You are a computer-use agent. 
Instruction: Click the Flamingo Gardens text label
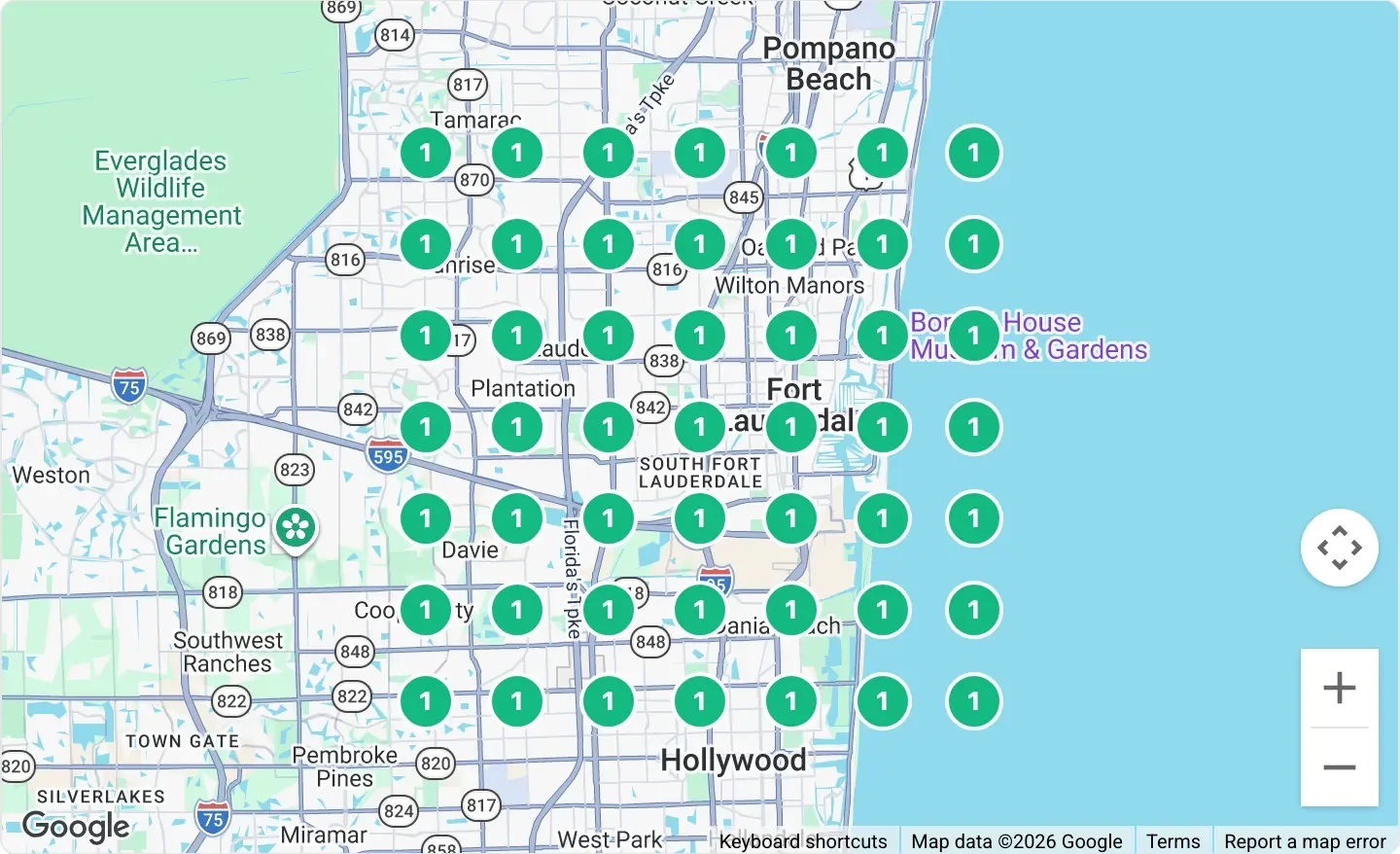(x=210, y=531)
